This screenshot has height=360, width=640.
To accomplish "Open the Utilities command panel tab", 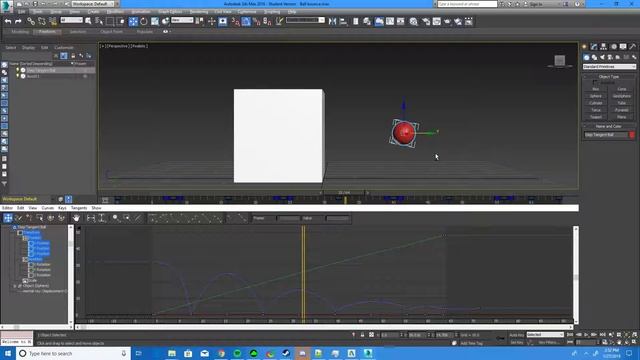I will point(633,47).
